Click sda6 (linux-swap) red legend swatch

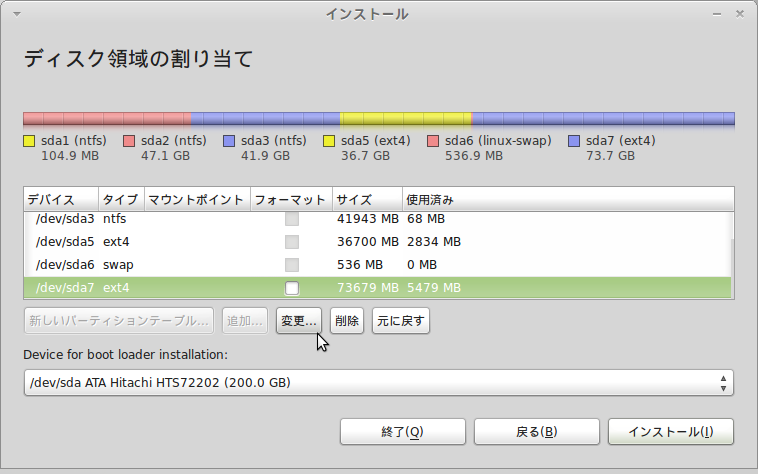click(433, 141)
